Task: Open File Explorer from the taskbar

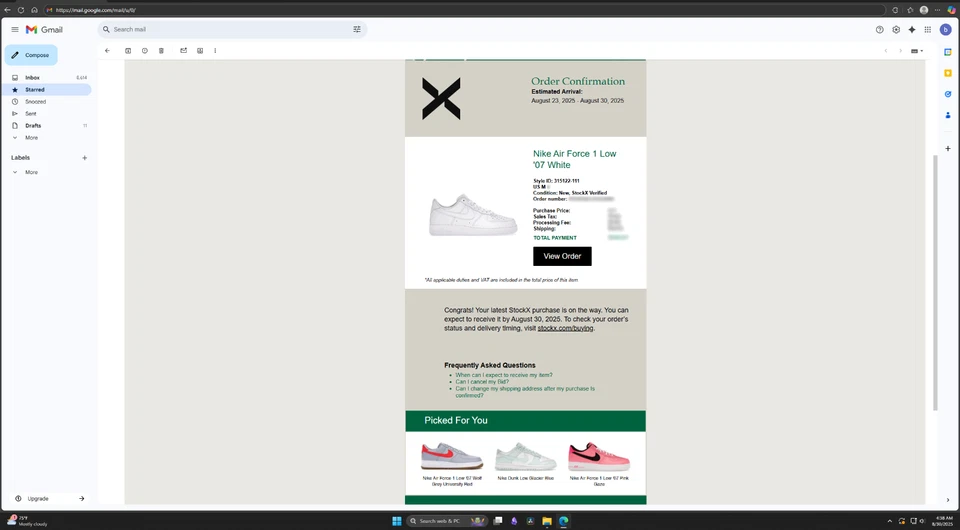Action: point(547,521)
